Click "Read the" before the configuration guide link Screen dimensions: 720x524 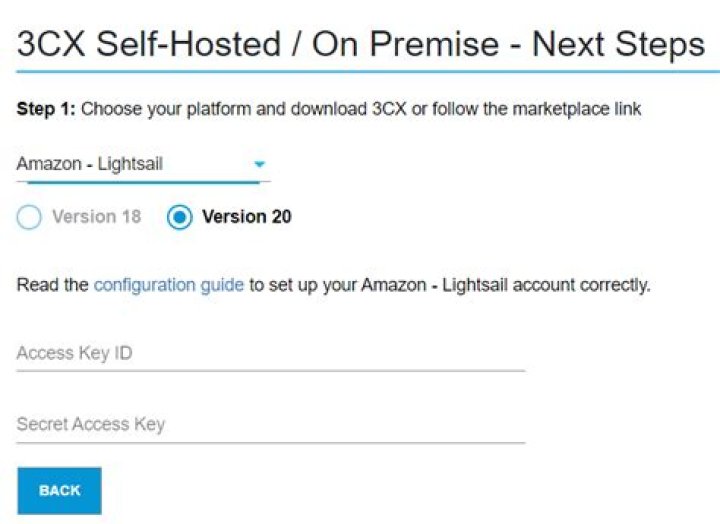tap(53, 285)
